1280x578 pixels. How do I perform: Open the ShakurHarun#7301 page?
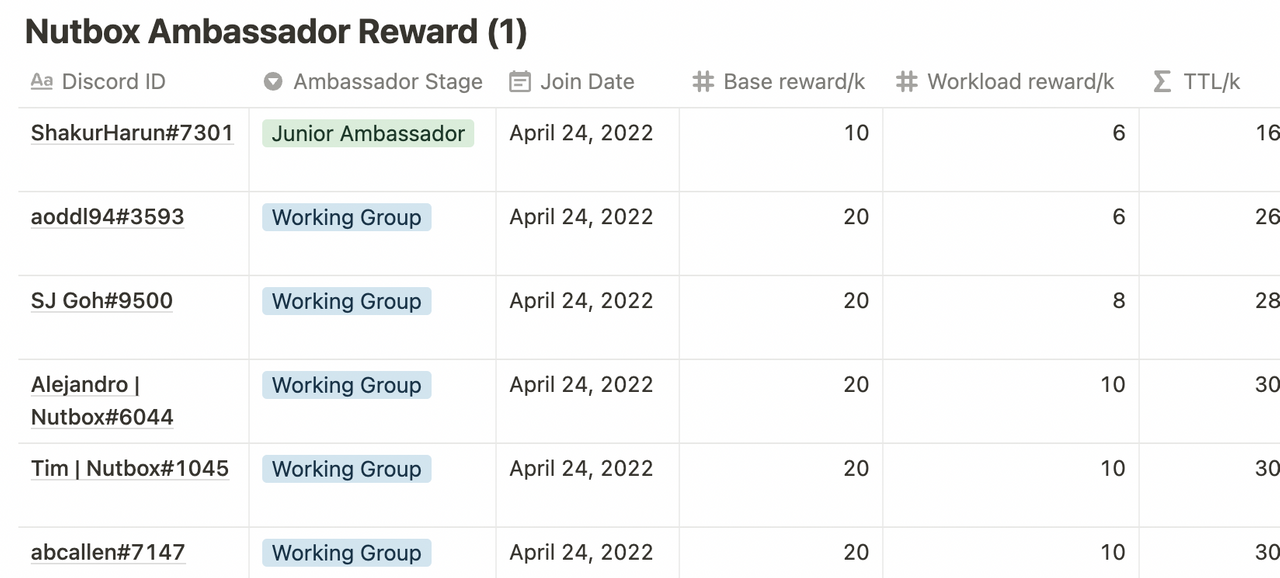pos(132,133)
